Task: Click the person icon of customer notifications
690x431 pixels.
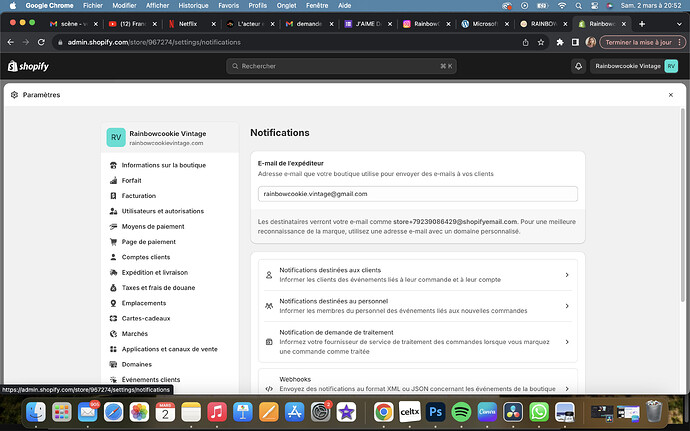Action: [269, 275]
